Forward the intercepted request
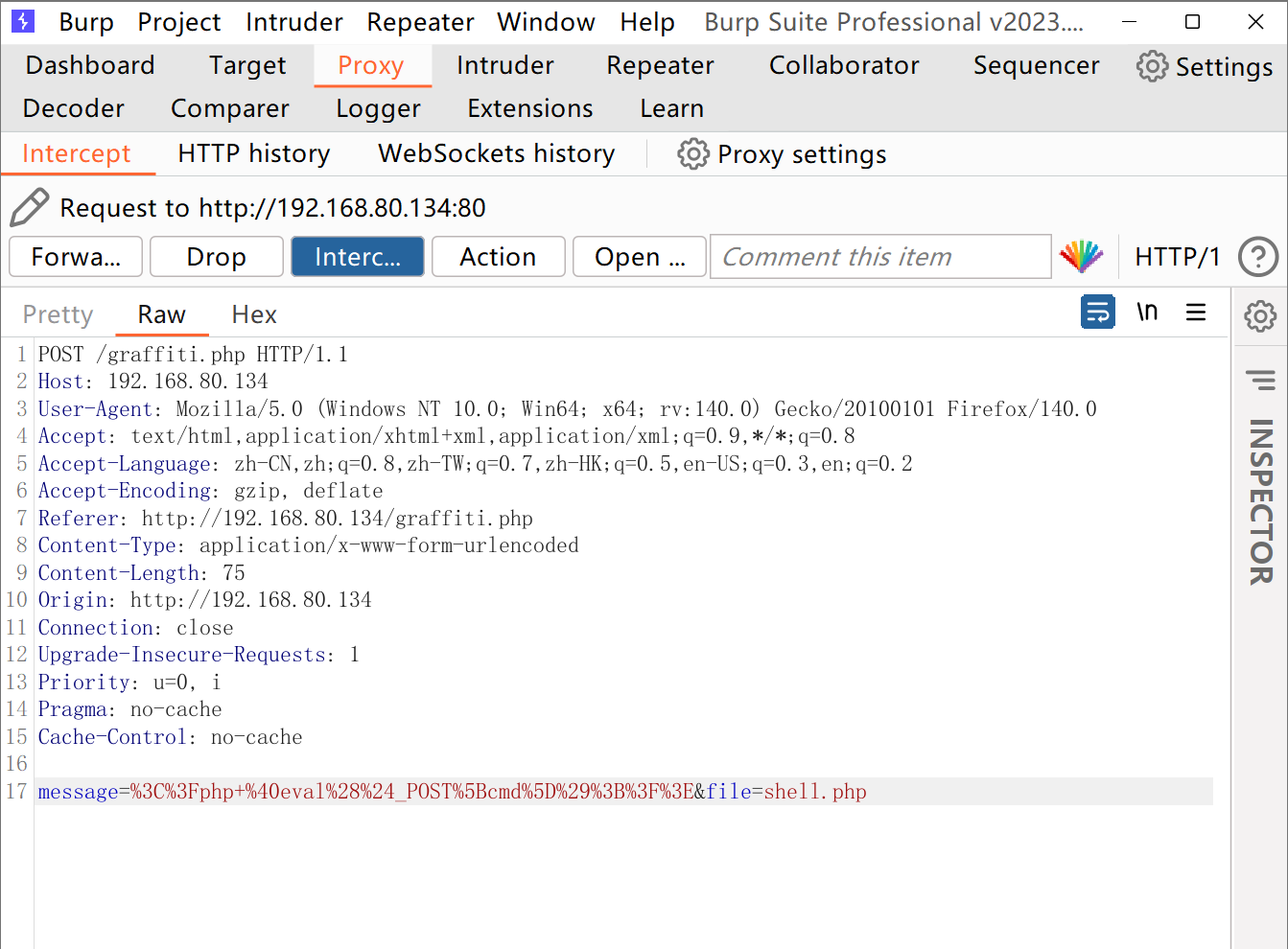Viewport: 1288px width, 949px height. (76, 257)
